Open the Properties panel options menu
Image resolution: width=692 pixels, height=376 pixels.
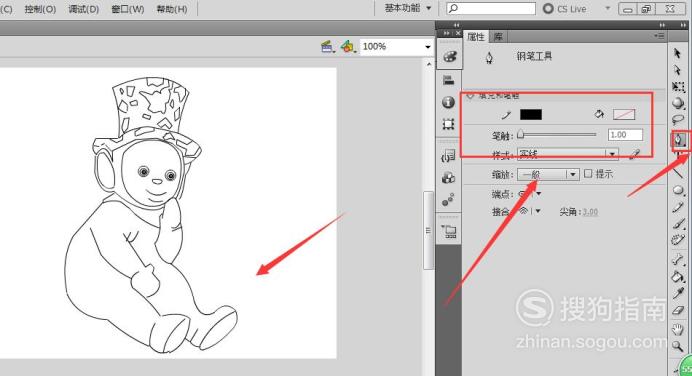click(x=659, y=36)
